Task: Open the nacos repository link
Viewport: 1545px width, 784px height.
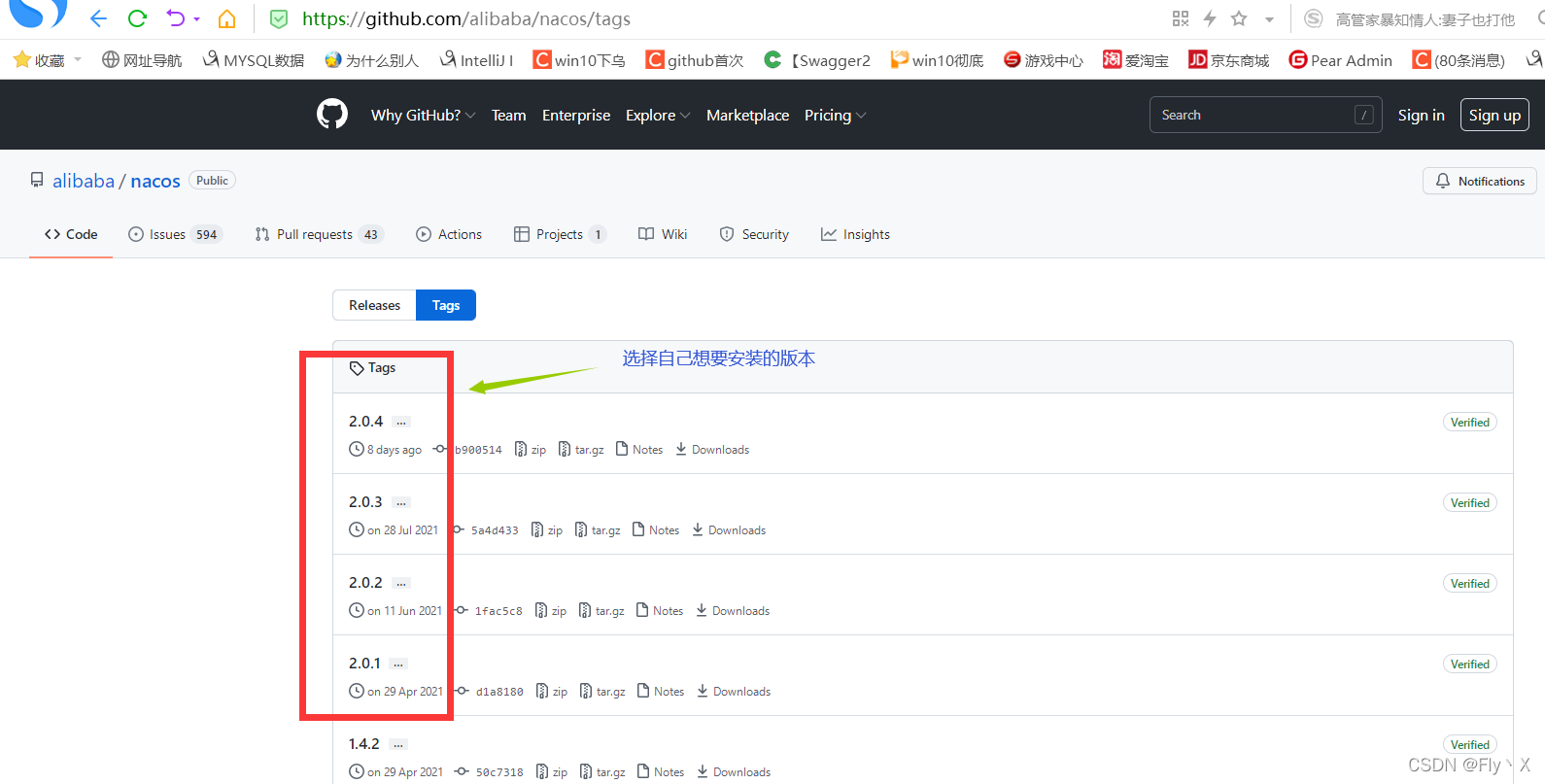Action: pyautogui.click(x=155, y=181)
